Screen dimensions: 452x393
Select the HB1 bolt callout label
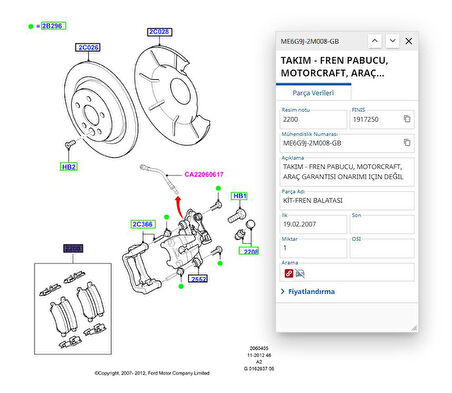click(x=240, y=196)
